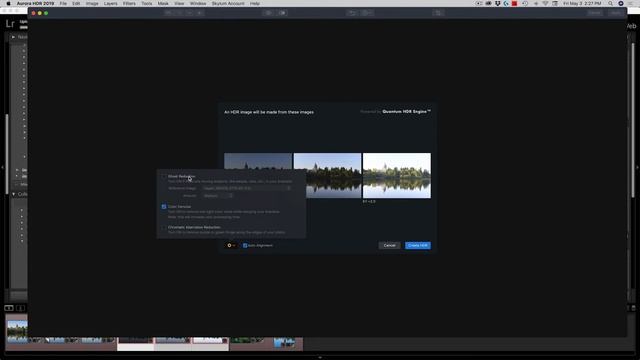
Task: Open the Ghost Reduction Amount dropdown
Action: point(218,196)
